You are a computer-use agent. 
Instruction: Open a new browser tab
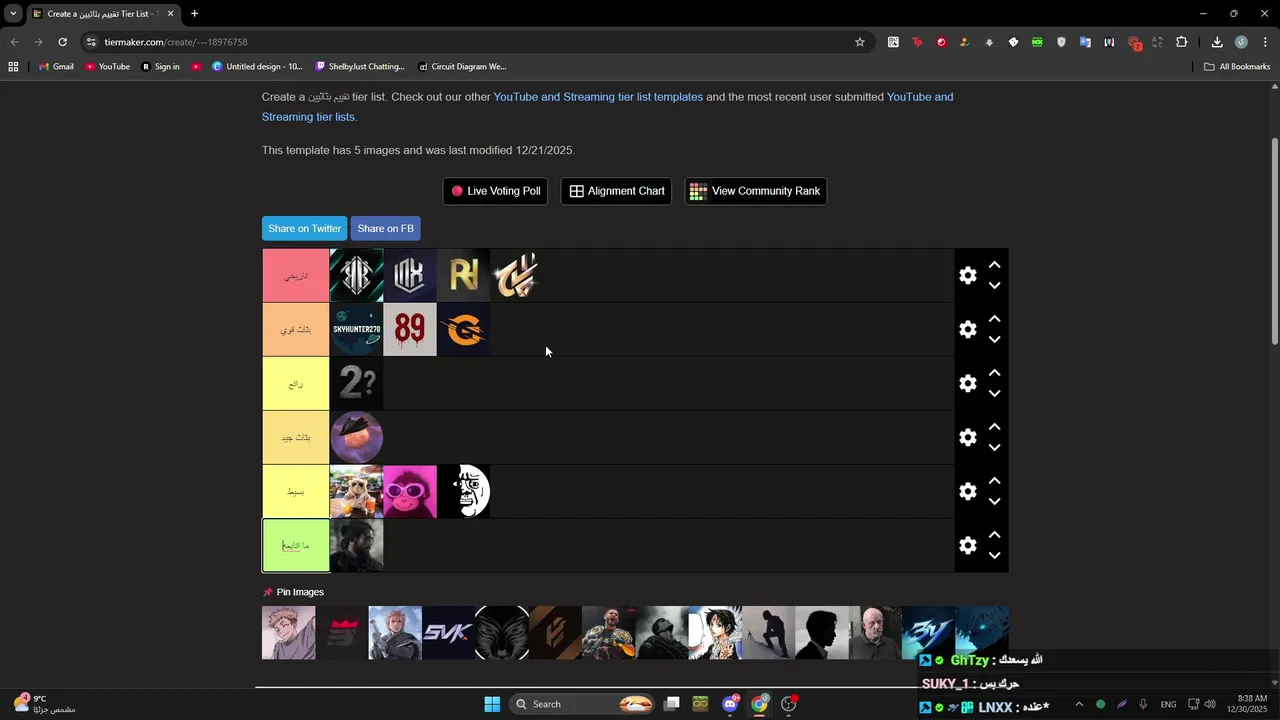click(x=194, y=14)
